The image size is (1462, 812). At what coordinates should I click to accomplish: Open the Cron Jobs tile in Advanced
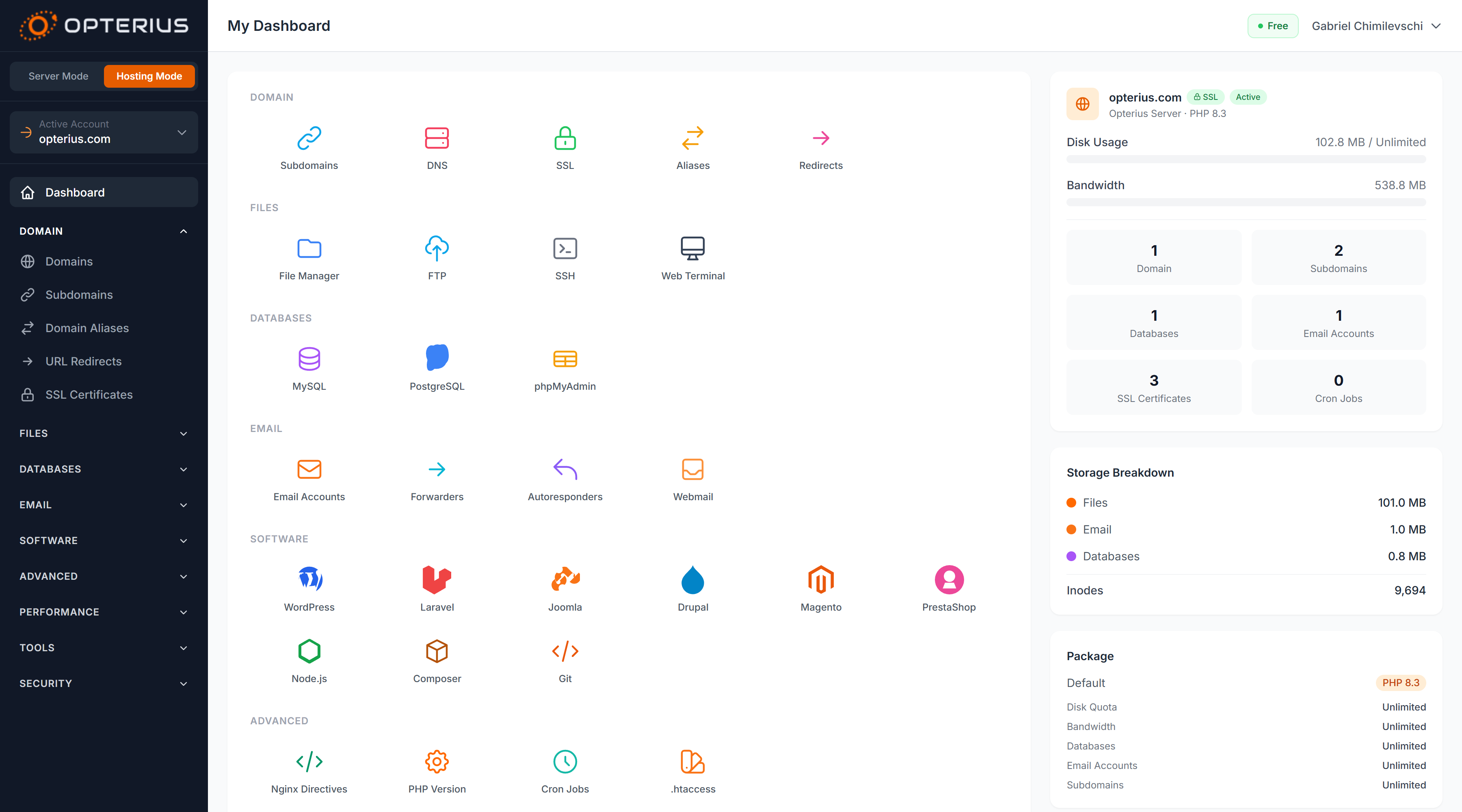point(565,772)
